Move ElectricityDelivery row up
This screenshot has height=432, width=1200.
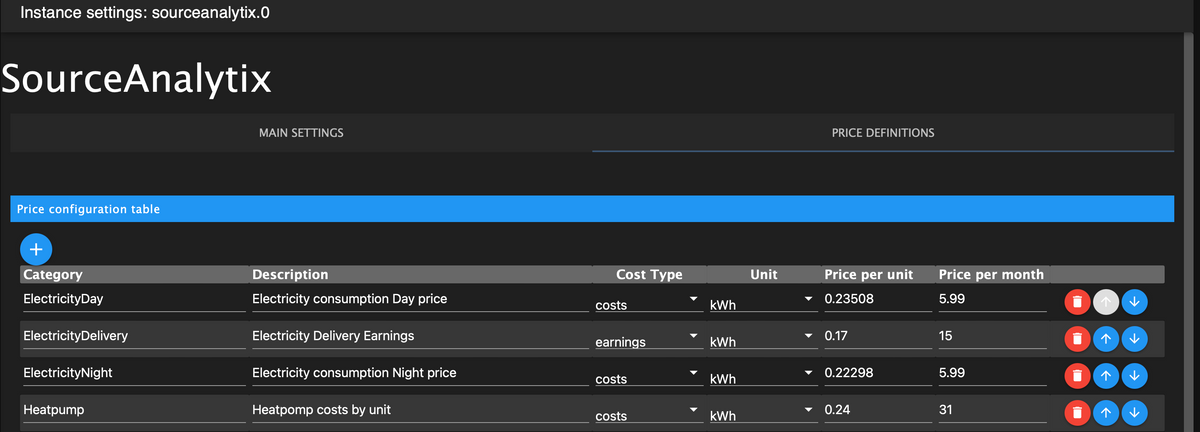(1105, 339)
